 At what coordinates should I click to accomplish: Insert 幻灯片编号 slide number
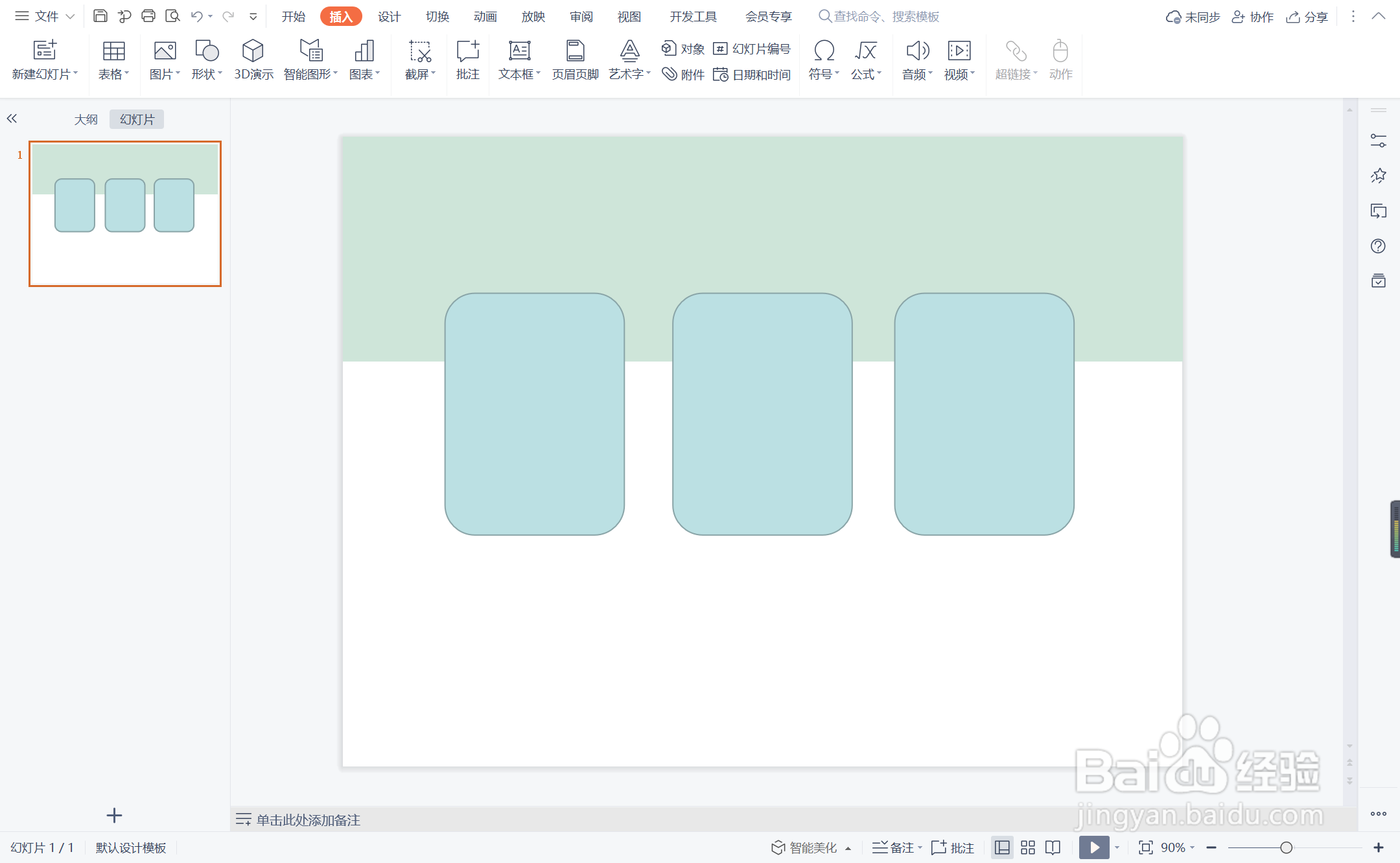(x=752, y=49)
